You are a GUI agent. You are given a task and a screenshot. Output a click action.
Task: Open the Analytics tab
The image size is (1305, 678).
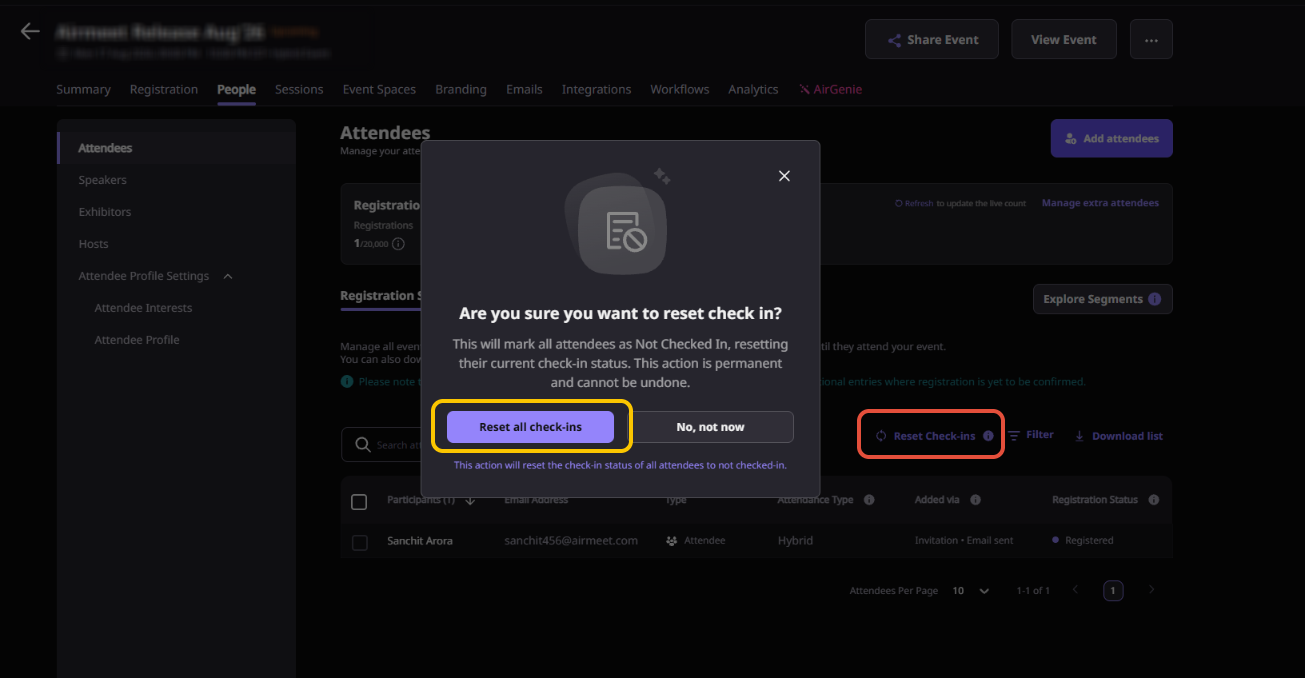click(753, 89)
